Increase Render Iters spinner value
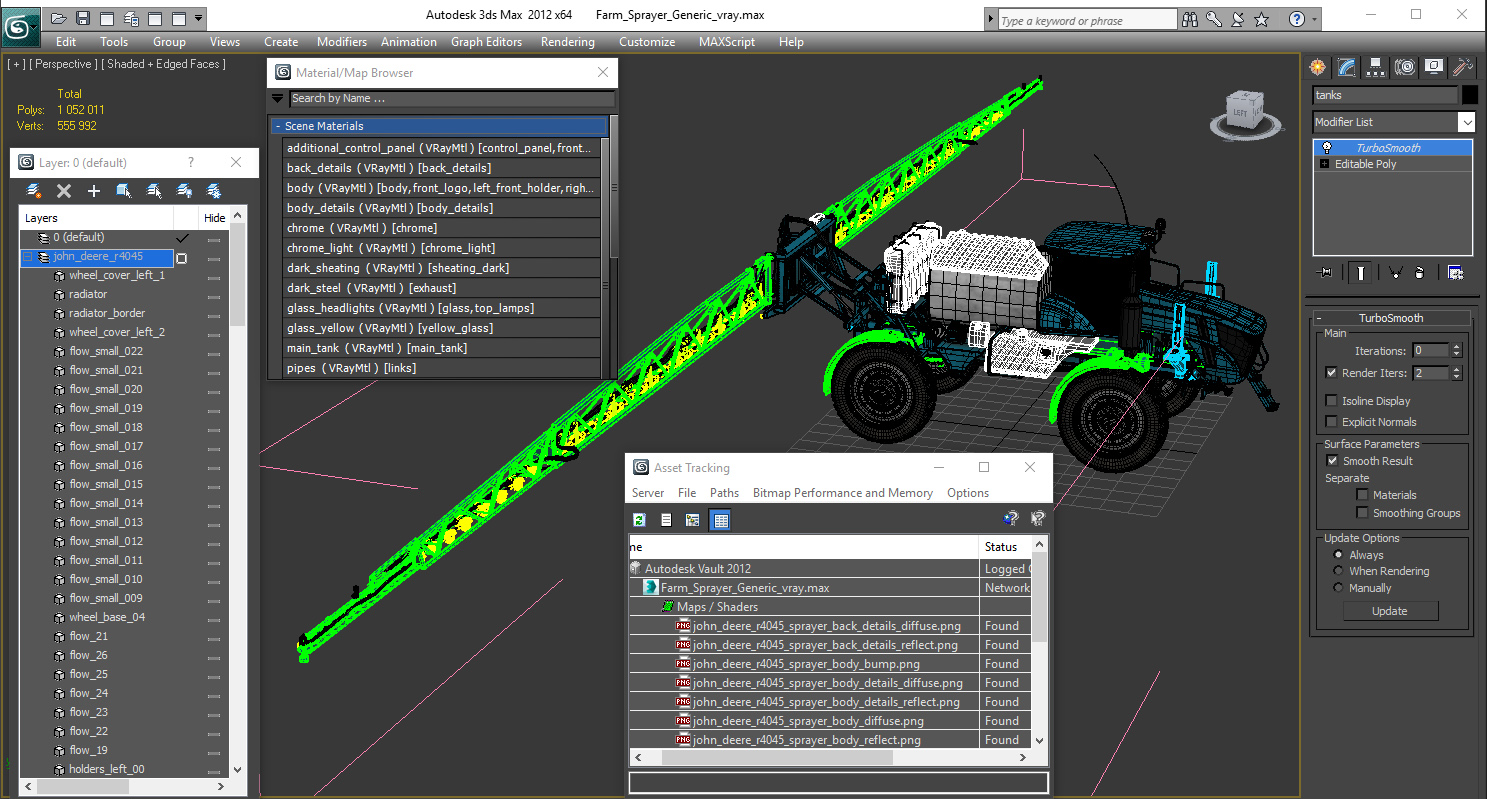 click(1456, 369)
